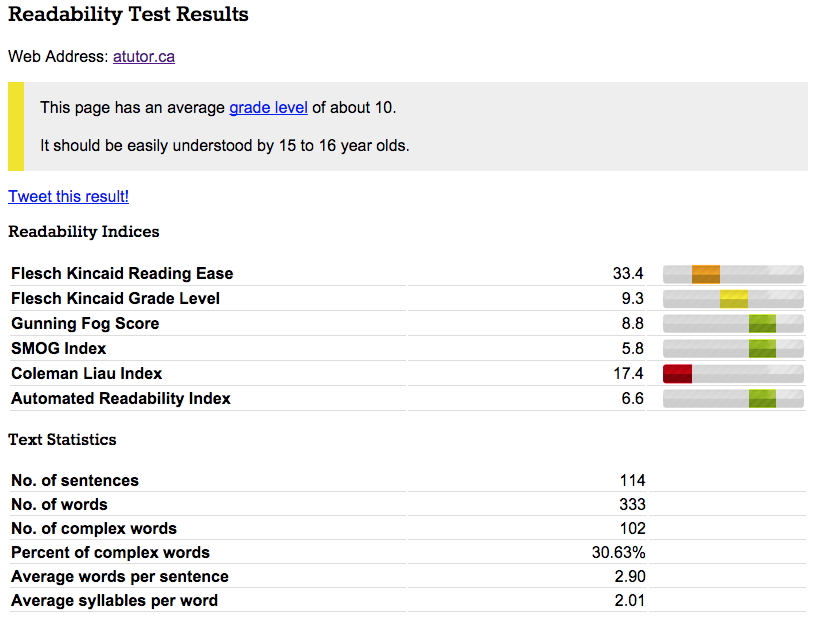The height and width of the screenshot is (629, 820).
Task: Click the grade level hyperlink
Action: click(268, 107)
